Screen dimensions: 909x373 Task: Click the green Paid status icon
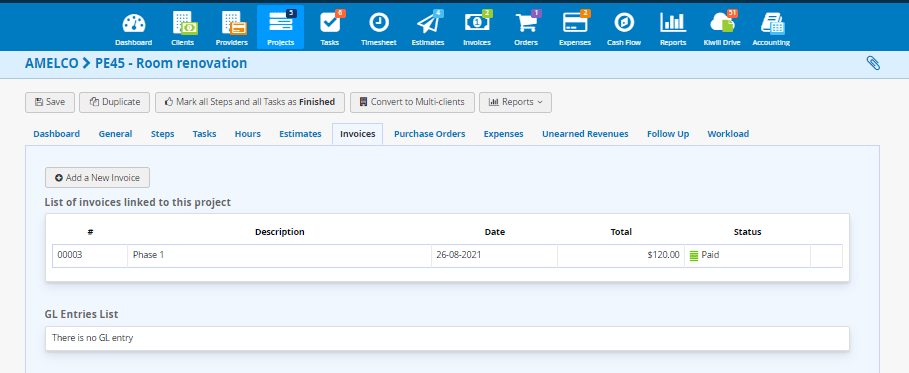(x=694, y=255)
